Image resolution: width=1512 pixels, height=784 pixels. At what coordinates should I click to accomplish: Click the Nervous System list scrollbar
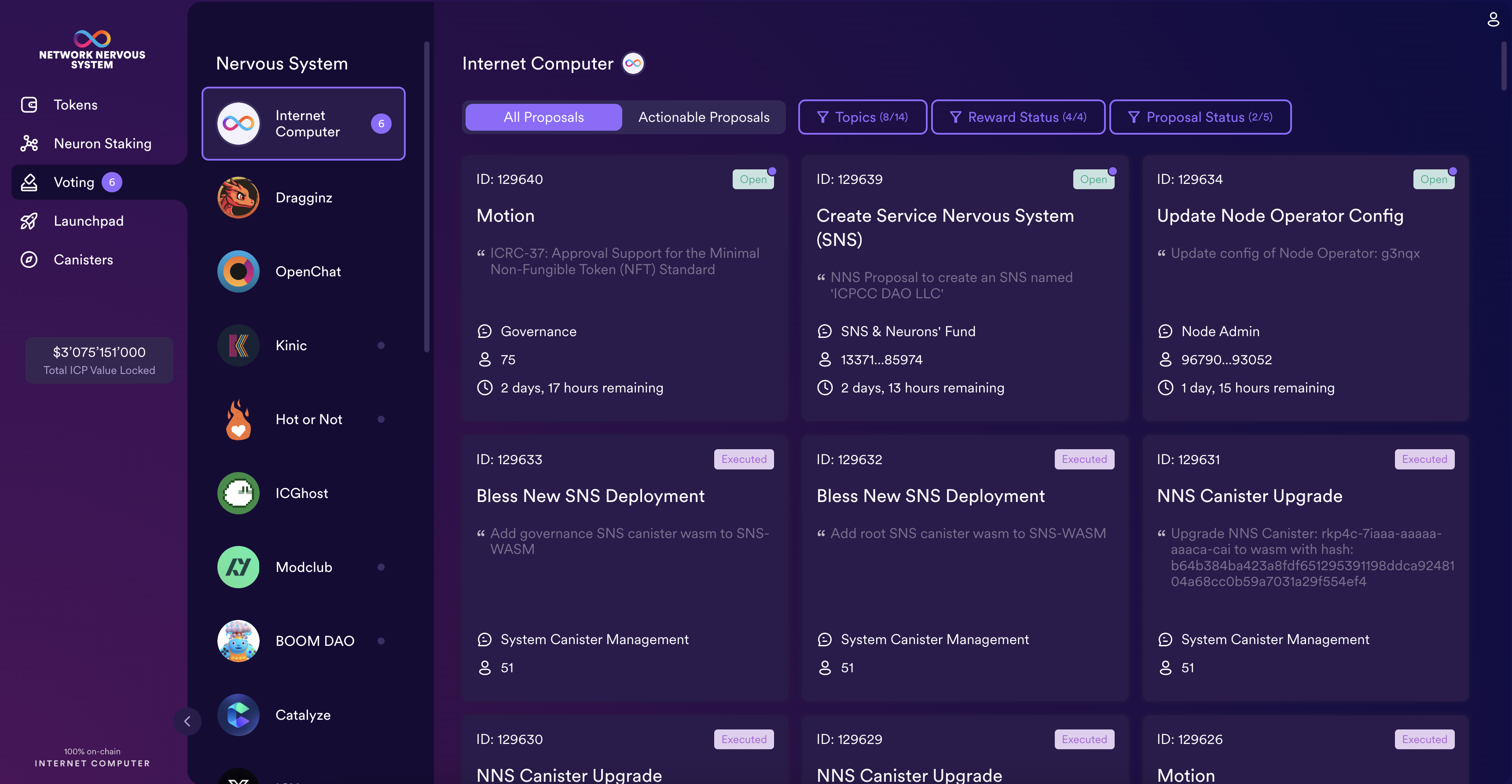coord(427,197)
